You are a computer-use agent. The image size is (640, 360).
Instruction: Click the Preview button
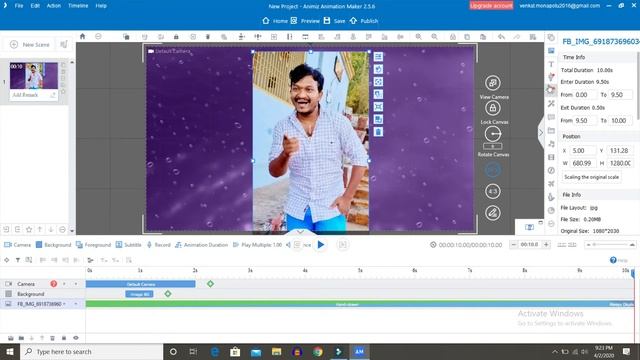(x=305, y=20)
